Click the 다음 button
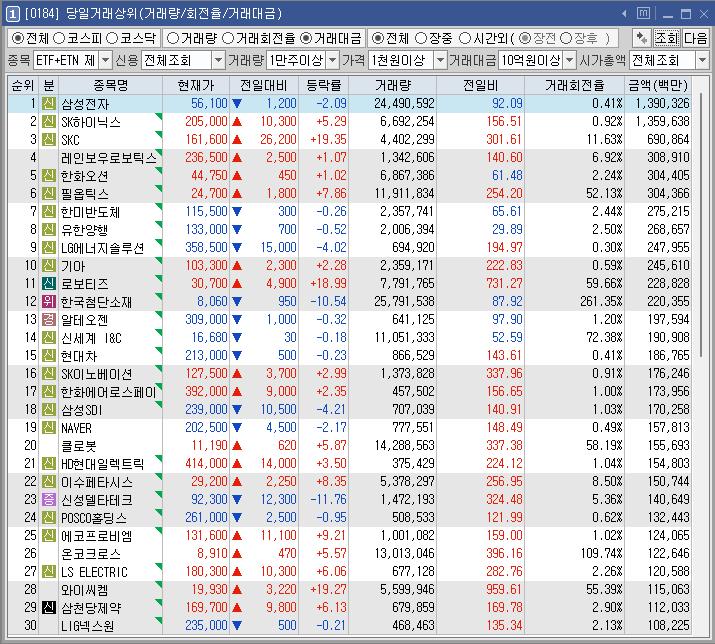 695,38
